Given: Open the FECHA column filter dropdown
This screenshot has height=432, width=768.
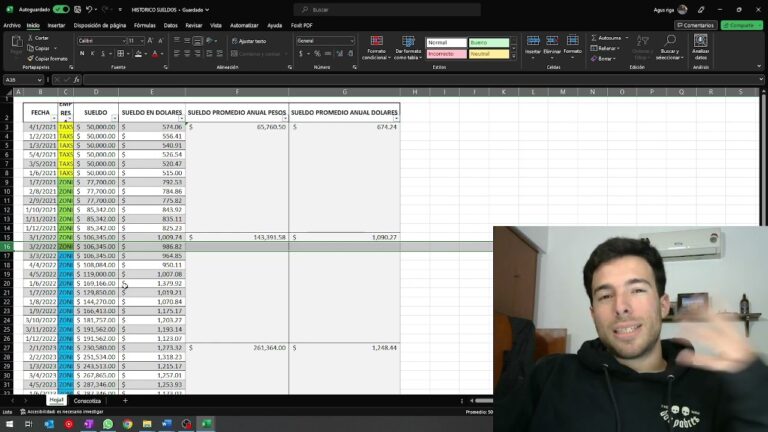Looking at the screenshot, I should [x=53, y=118].
